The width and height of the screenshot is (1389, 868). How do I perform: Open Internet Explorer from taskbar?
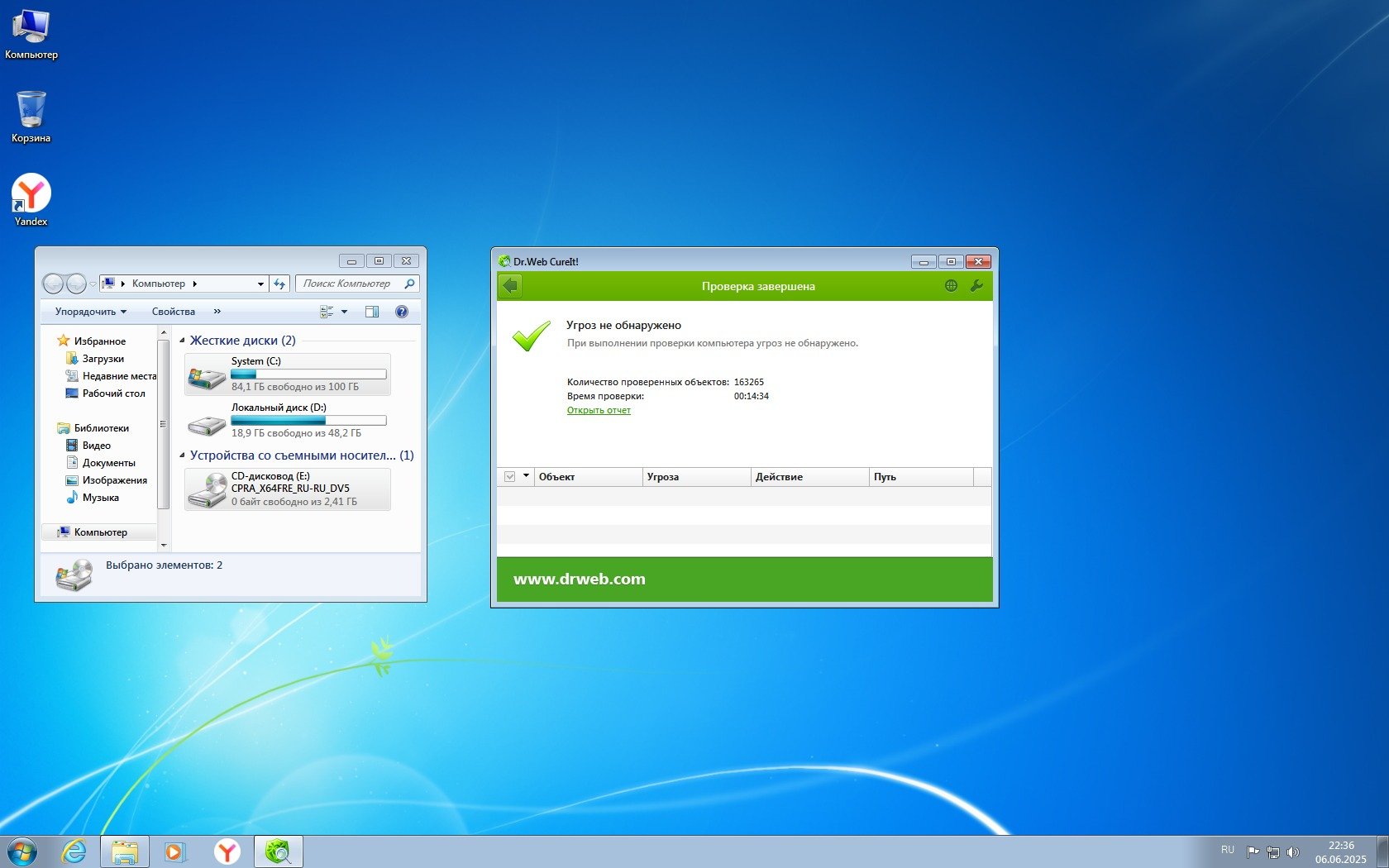tap(74, 851)
